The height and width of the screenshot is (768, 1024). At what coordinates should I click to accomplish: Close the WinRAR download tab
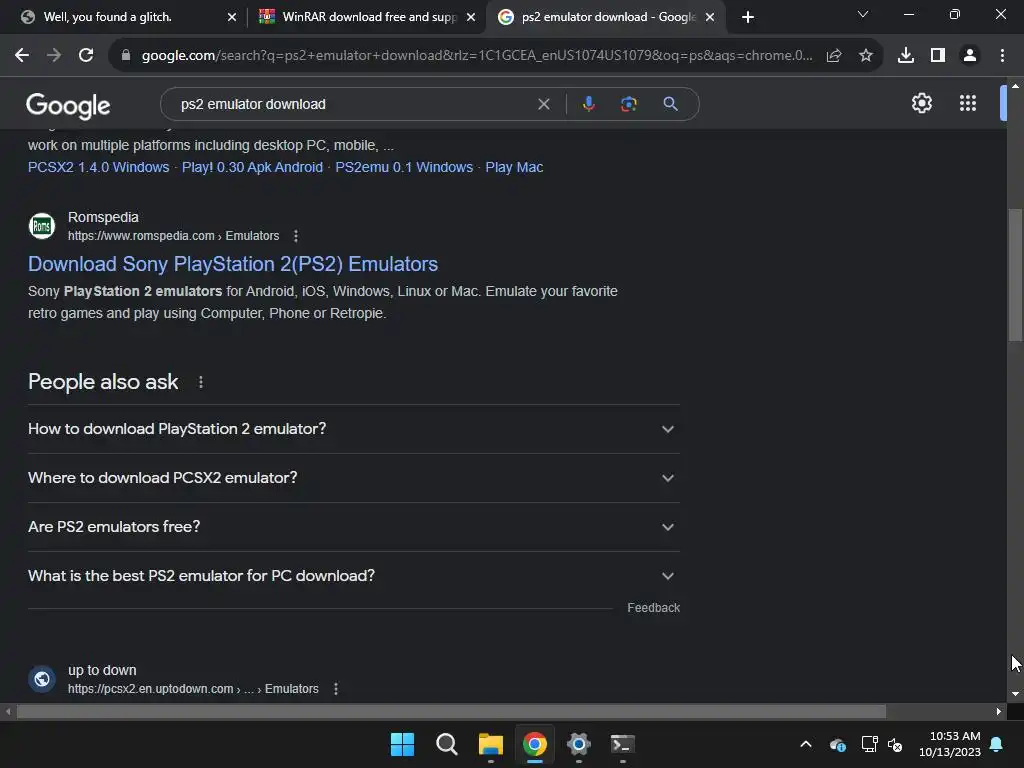pyautogui.click(x=471, y=17)
